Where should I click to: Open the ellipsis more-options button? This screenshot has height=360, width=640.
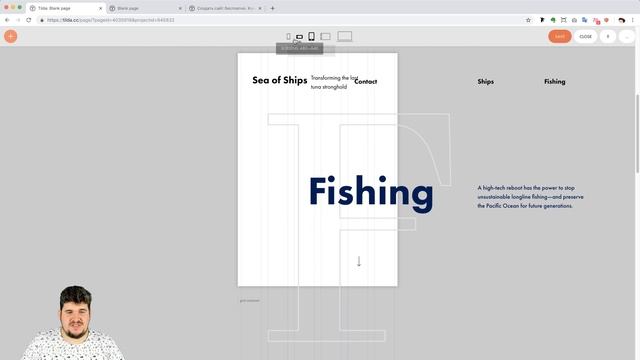(627, 36)
